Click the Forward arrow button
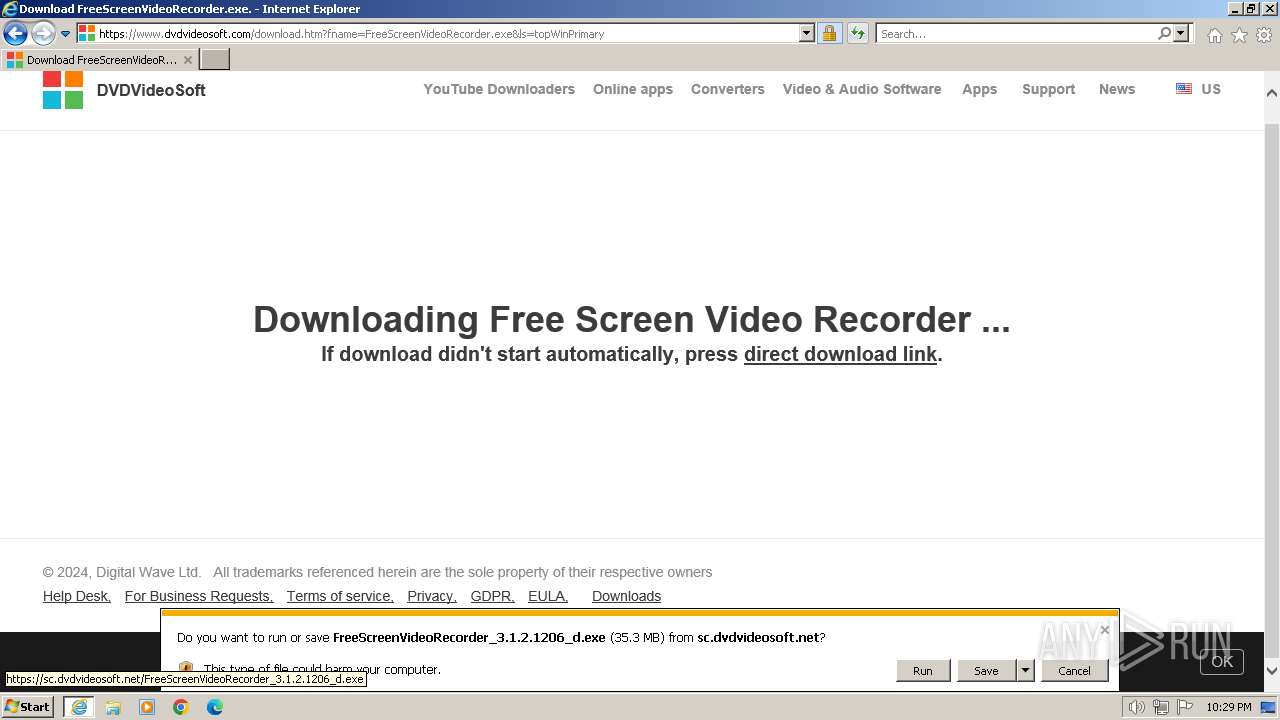The width and height of the screenshot is (1280, 720). click(42, 33)
